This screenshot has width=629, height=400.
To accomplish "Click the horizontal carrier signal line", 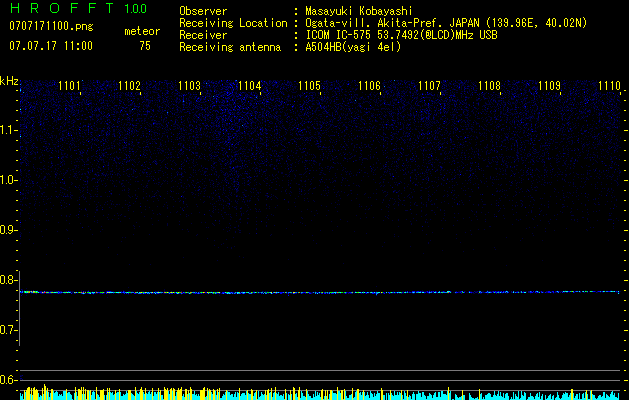I will [320, 292].
